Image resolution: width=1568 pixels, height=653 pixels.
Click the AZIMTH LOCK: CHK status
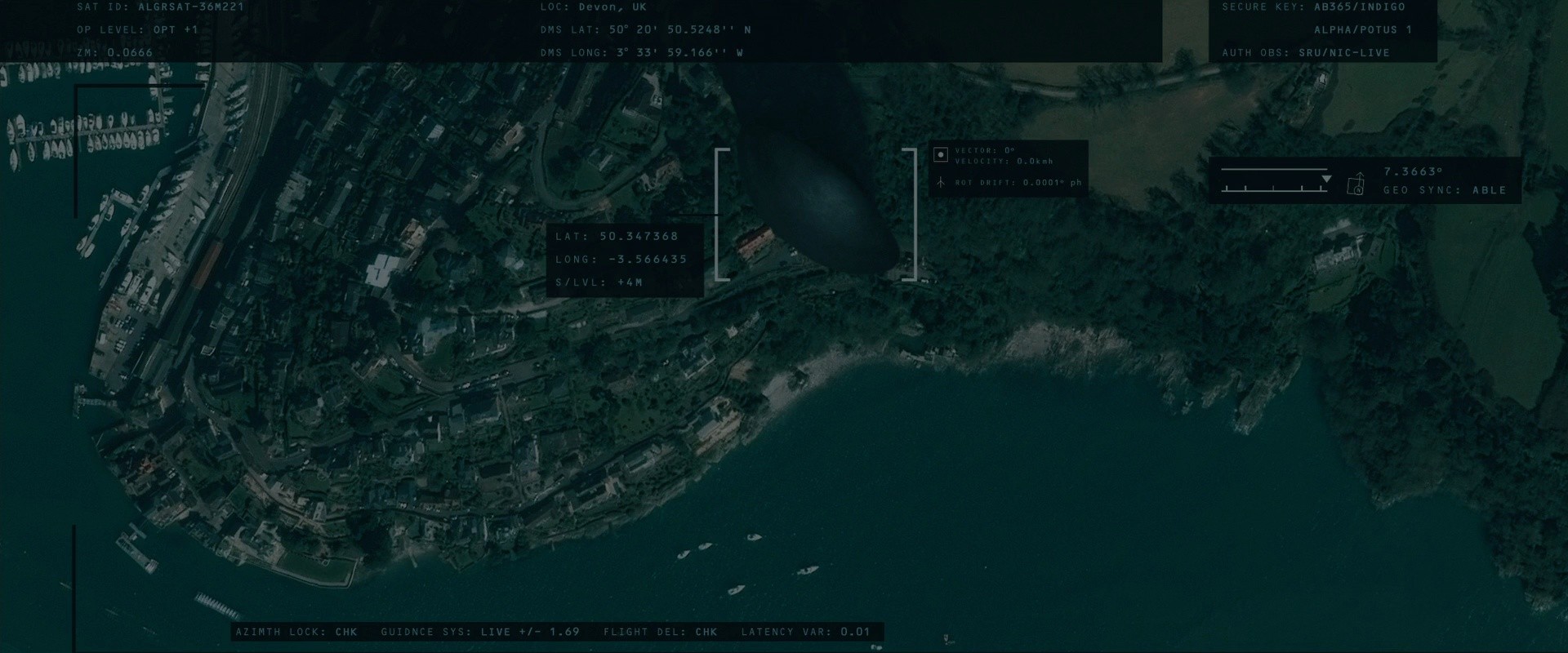click(x=296, y=632)
